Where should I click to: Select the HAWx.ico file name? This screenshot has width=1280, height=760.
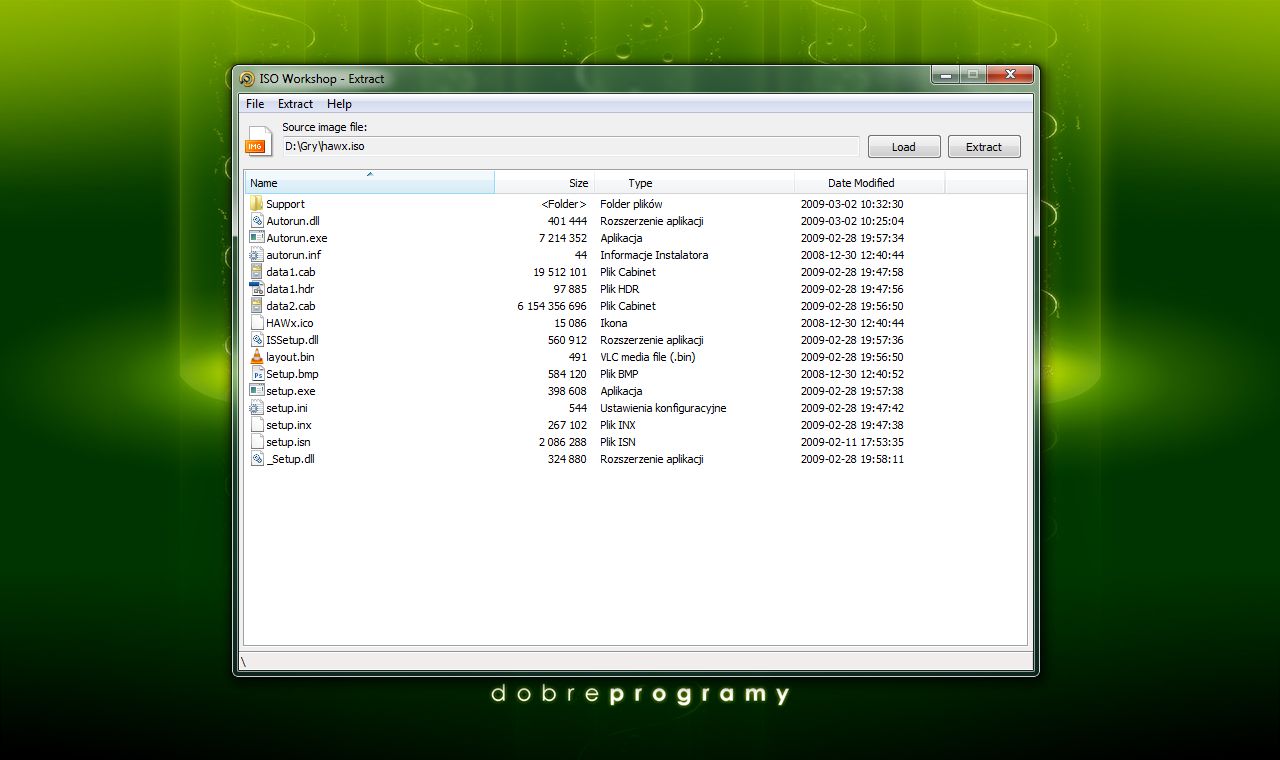[x=290, y=323]
